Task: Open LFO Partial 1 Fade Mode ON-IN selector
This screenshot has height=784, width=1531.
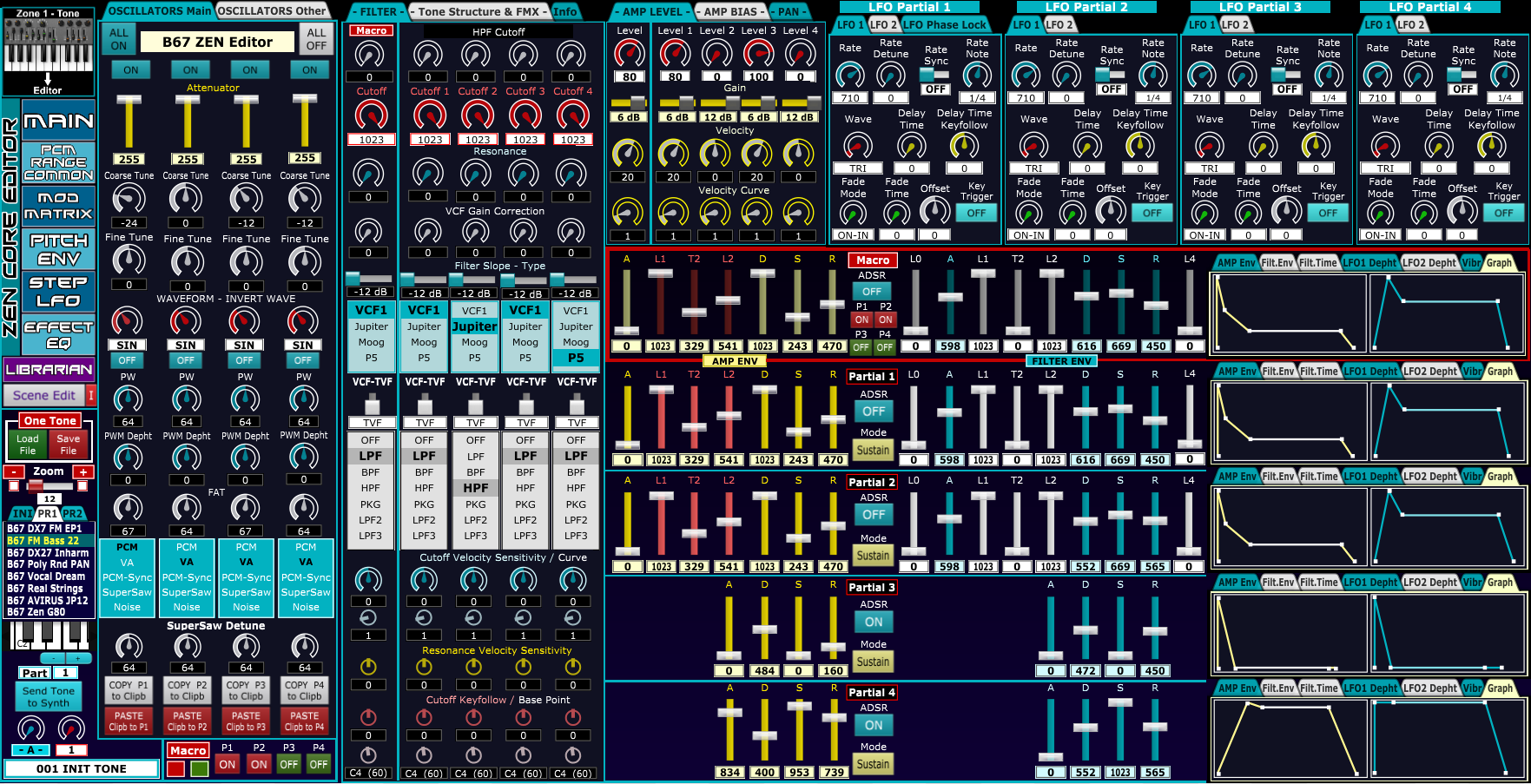Action: tap(853, 235)
